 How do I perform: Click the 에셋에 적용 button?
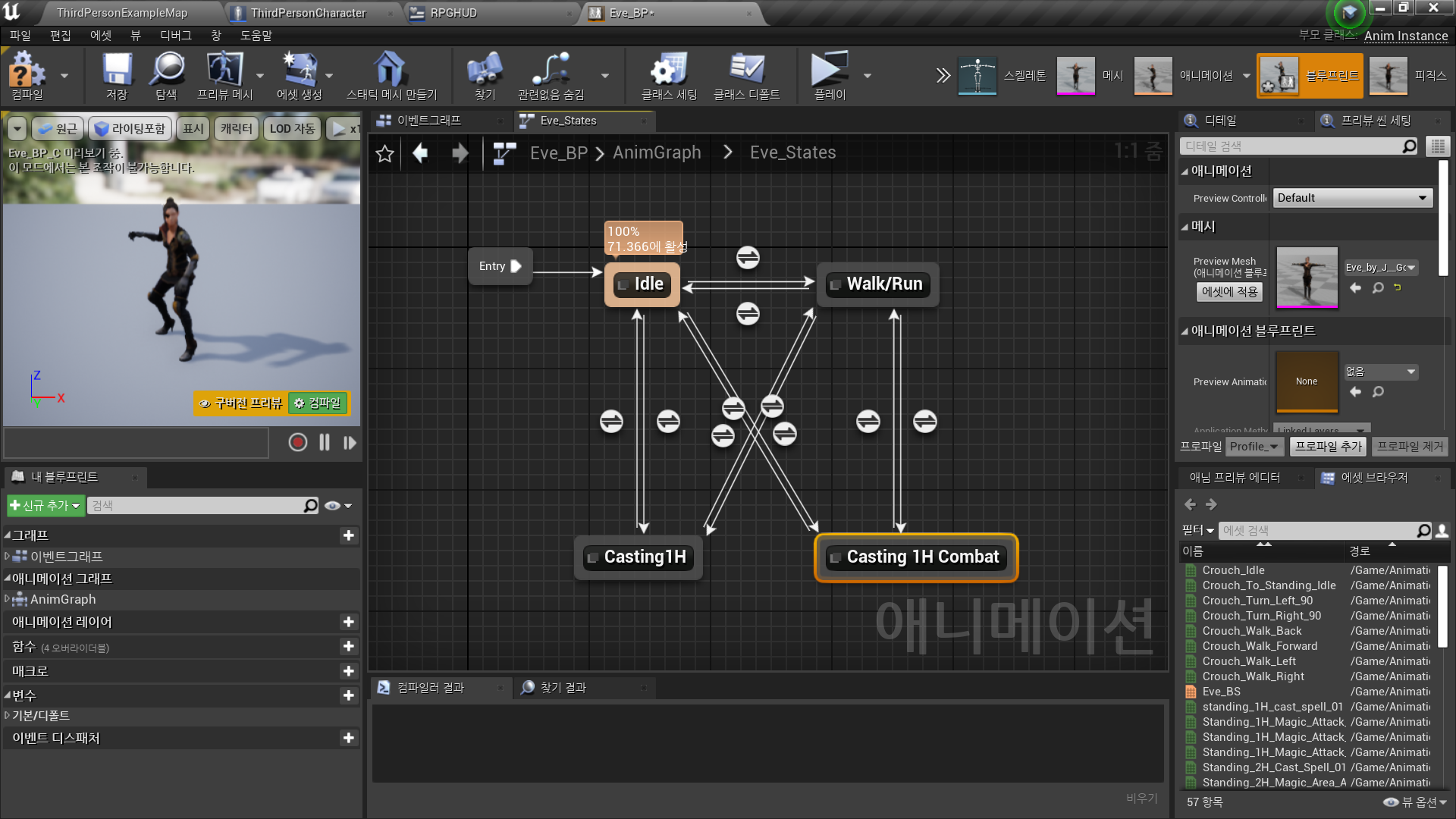tap(1228, 292)
